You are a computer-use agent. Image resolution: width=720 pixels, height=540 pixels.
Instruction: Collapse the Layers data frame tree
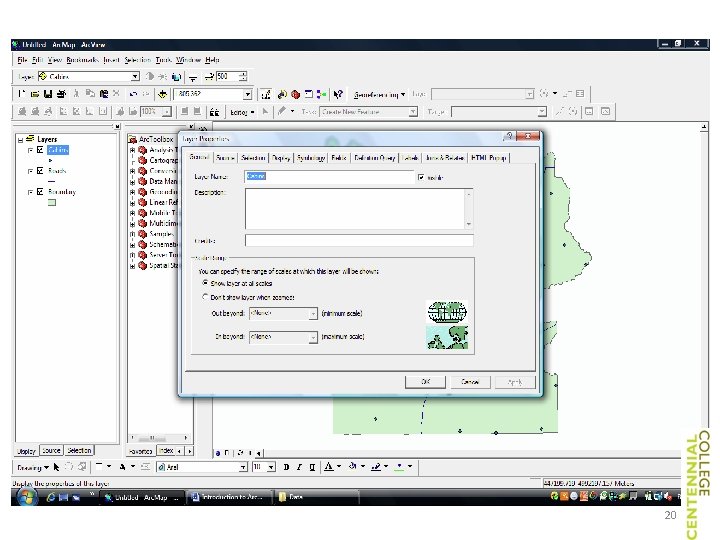click(x=20, y=139)
